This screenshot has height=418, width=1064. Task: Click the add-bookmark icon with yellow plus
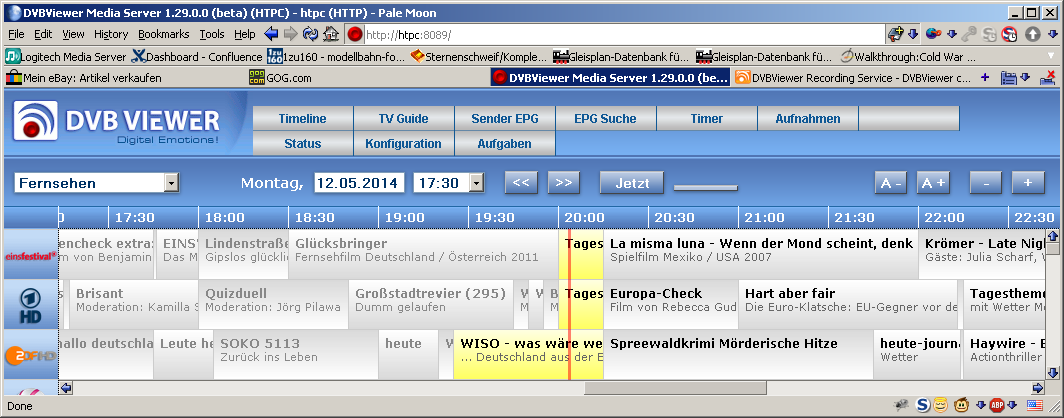[896, 34]
